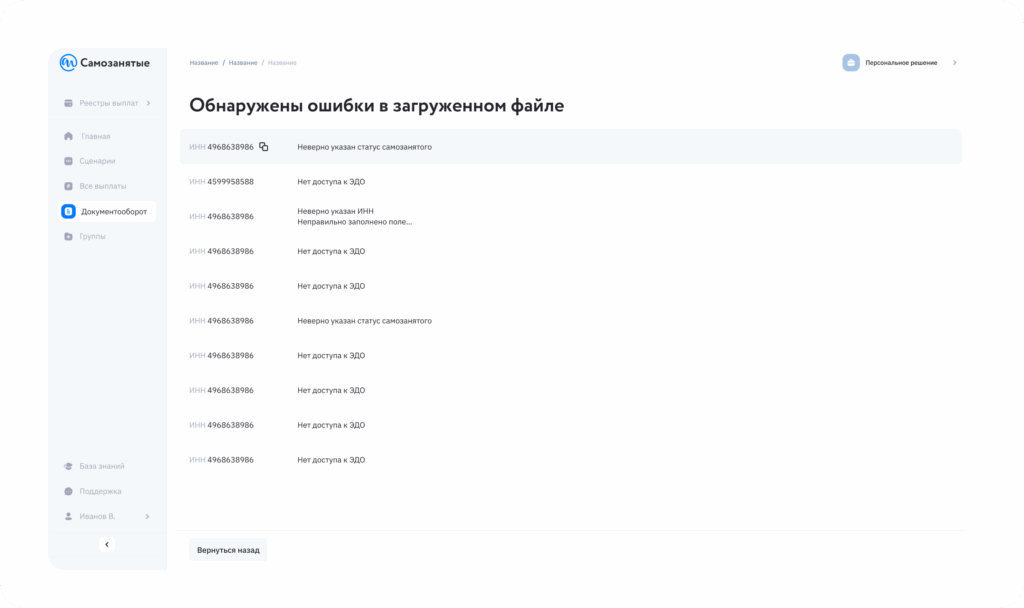Open the Персональное решение chevron
This screenshot has width=1024, height=608.
pyautogui.click(x=954, y=63)
